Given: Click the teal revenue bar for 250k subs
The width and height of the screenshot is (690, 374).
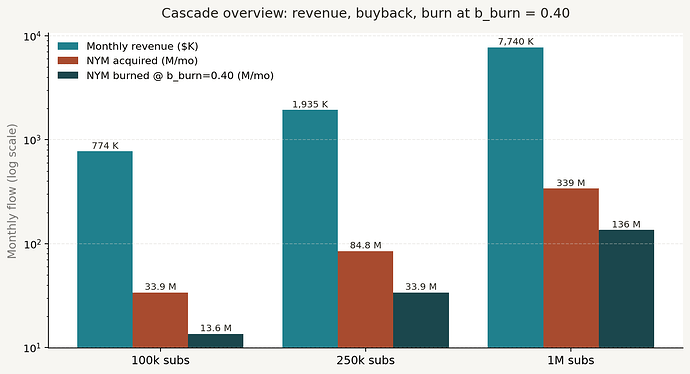Looking at the screenshot, I should click(x=310, y=229).
